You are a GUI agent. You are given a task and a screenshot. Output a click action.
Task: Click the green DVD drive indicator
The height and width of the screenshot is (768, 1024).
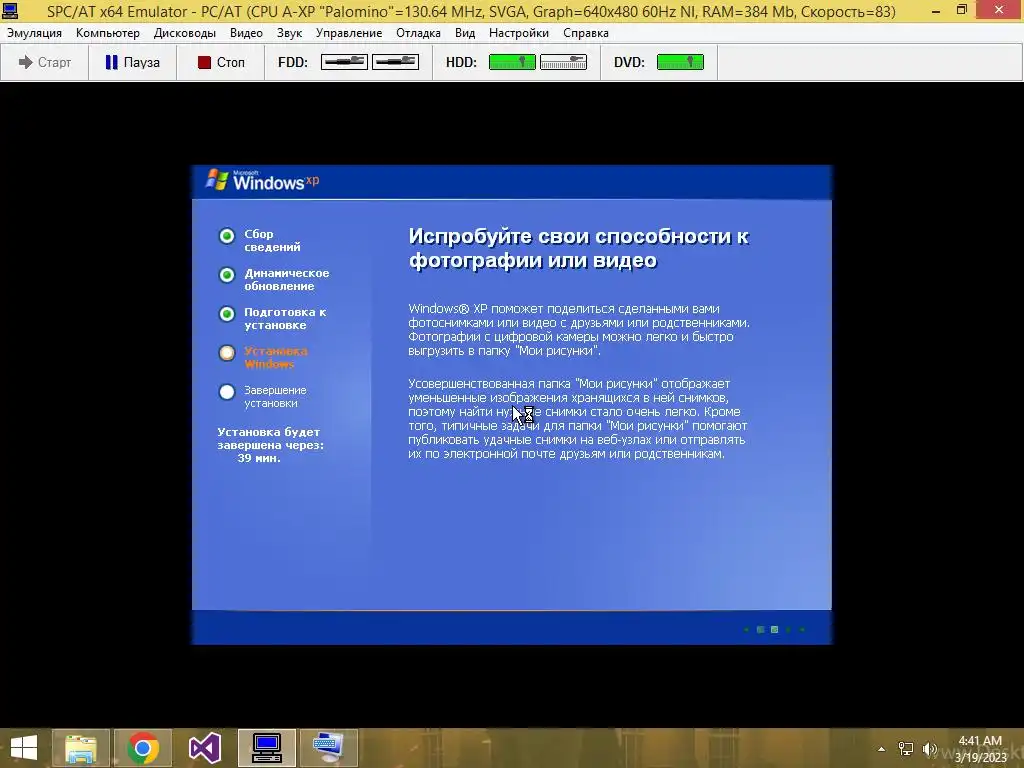click(680, 62)
